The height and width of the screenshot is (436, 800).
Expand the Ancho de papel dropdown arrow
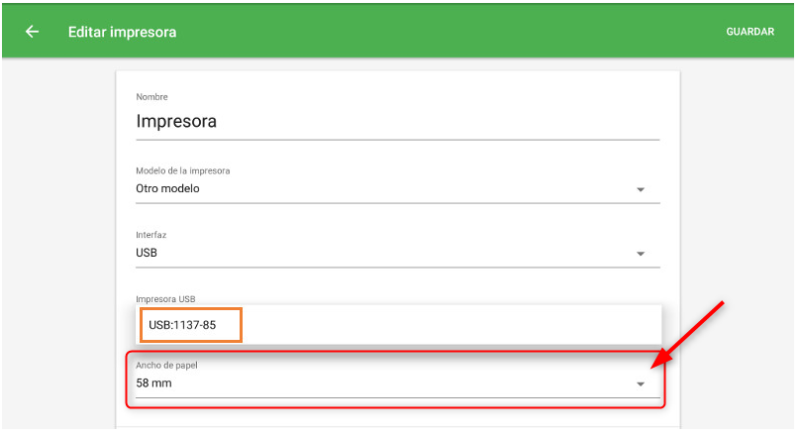tap(641, 384)
